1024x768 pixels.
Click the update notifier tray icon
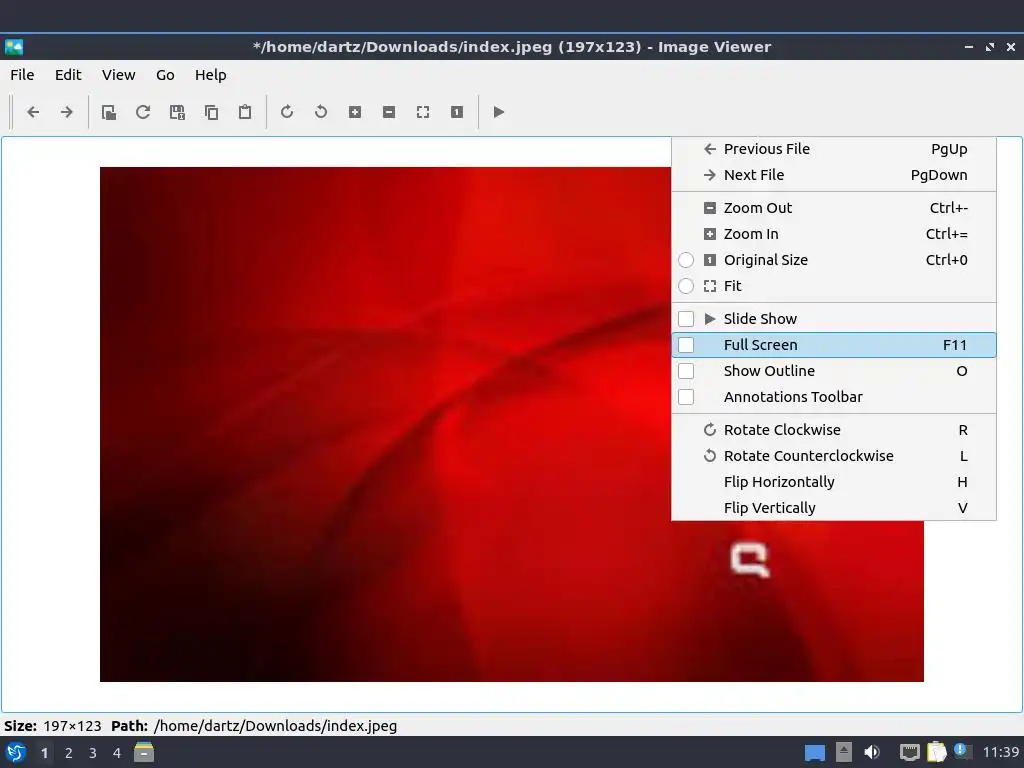(x=961, y=751)
